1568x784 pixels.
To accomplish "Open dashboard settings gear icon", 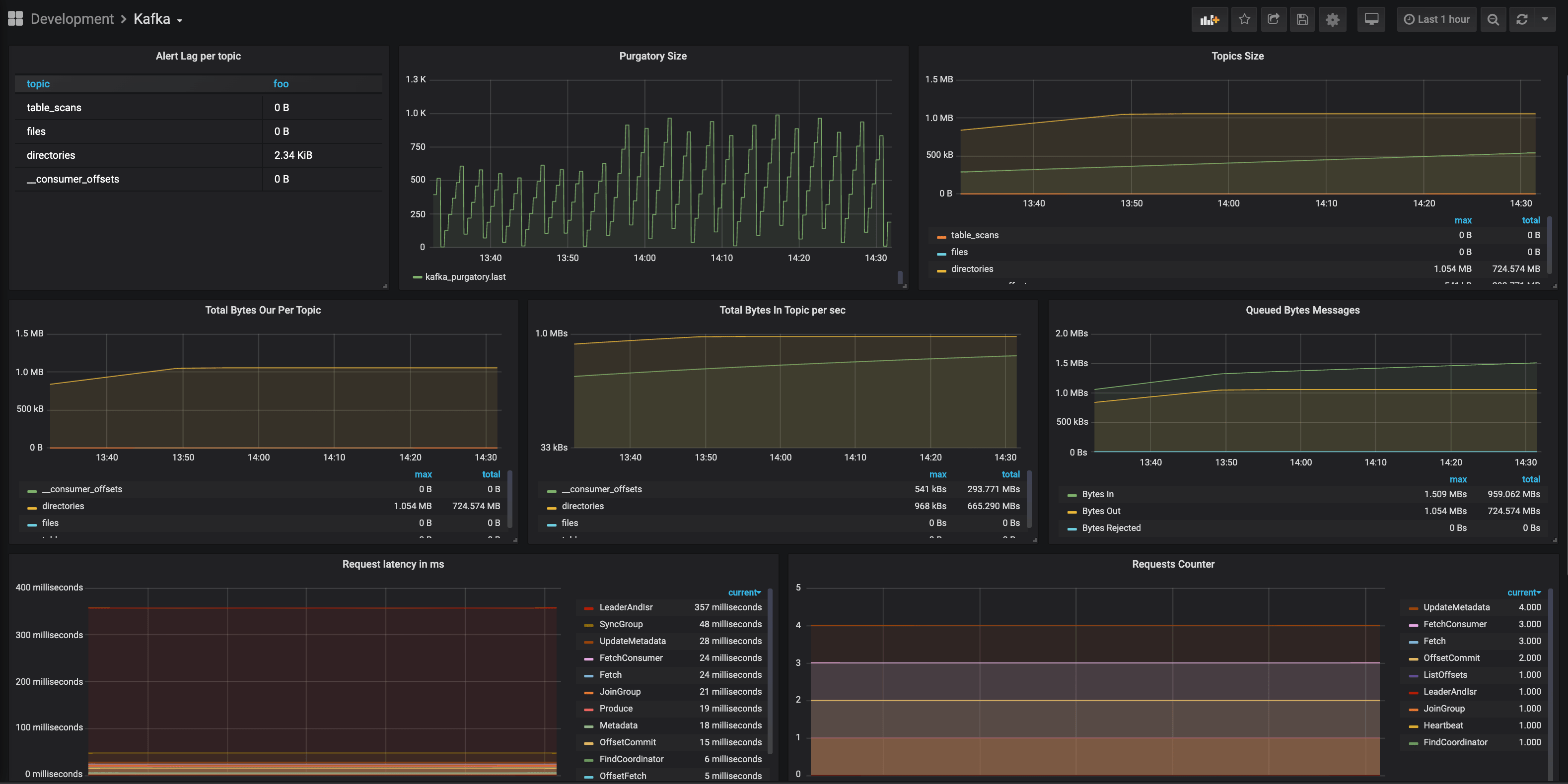I will pos(1333,19).
